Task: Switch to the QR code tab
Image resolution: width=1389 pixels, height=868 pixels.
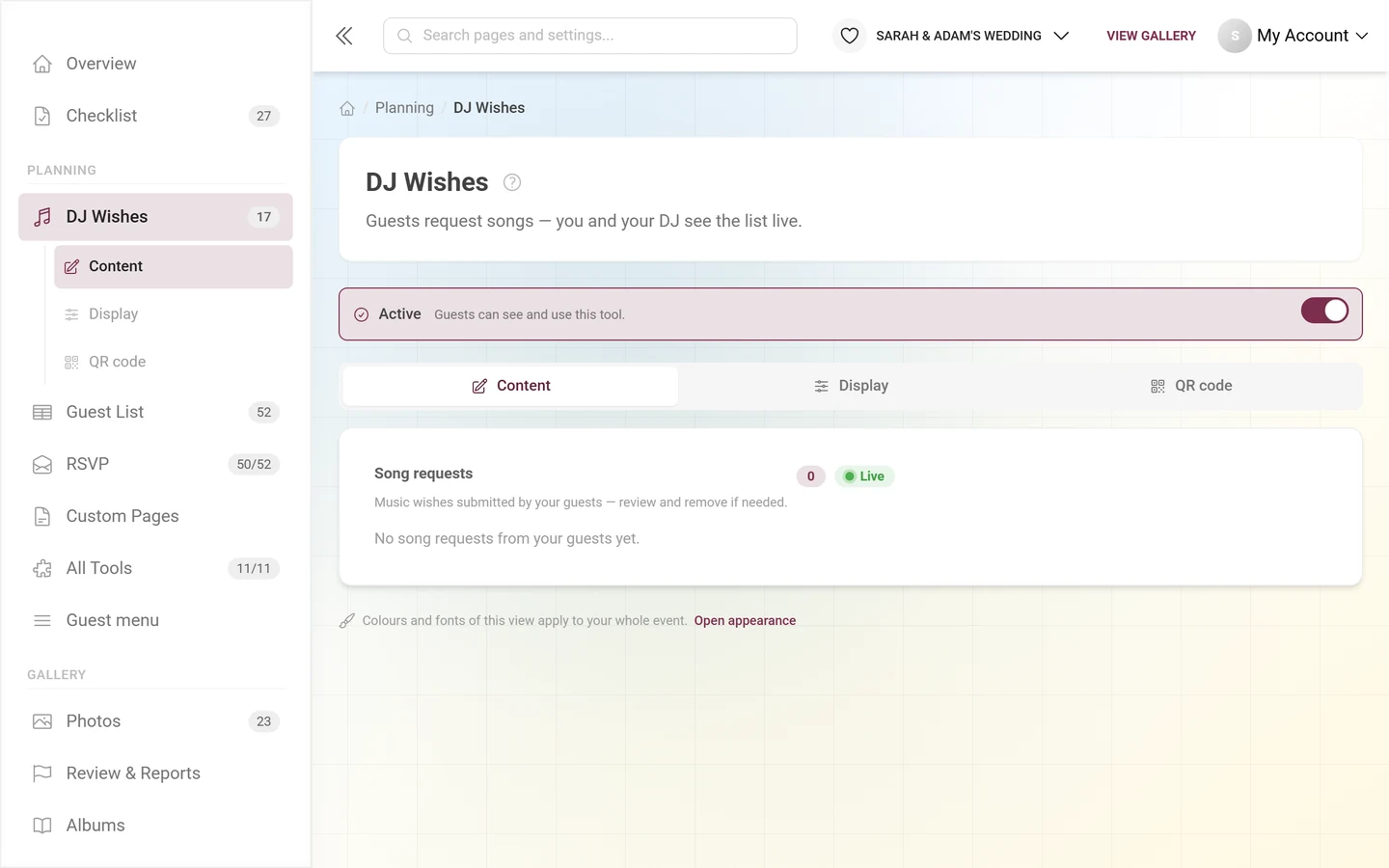Action: tap(1191, 386)
